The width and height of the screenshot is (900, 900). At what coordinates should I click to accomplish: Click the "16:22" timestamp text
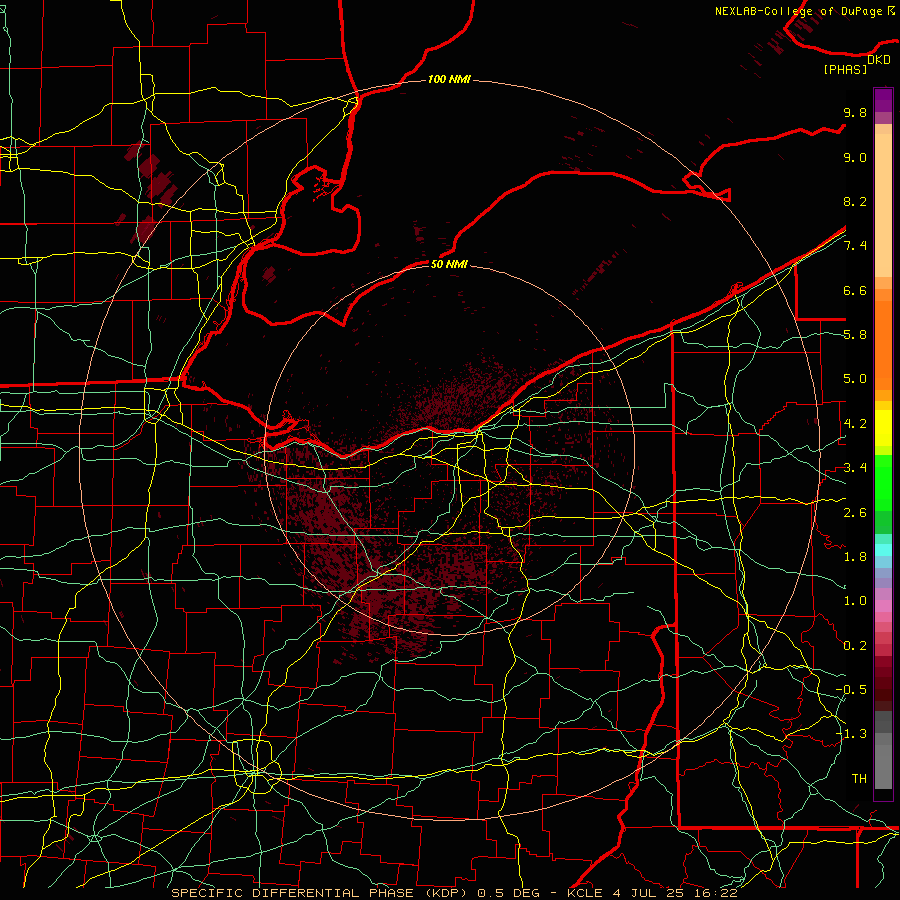[x=715, y=893]
